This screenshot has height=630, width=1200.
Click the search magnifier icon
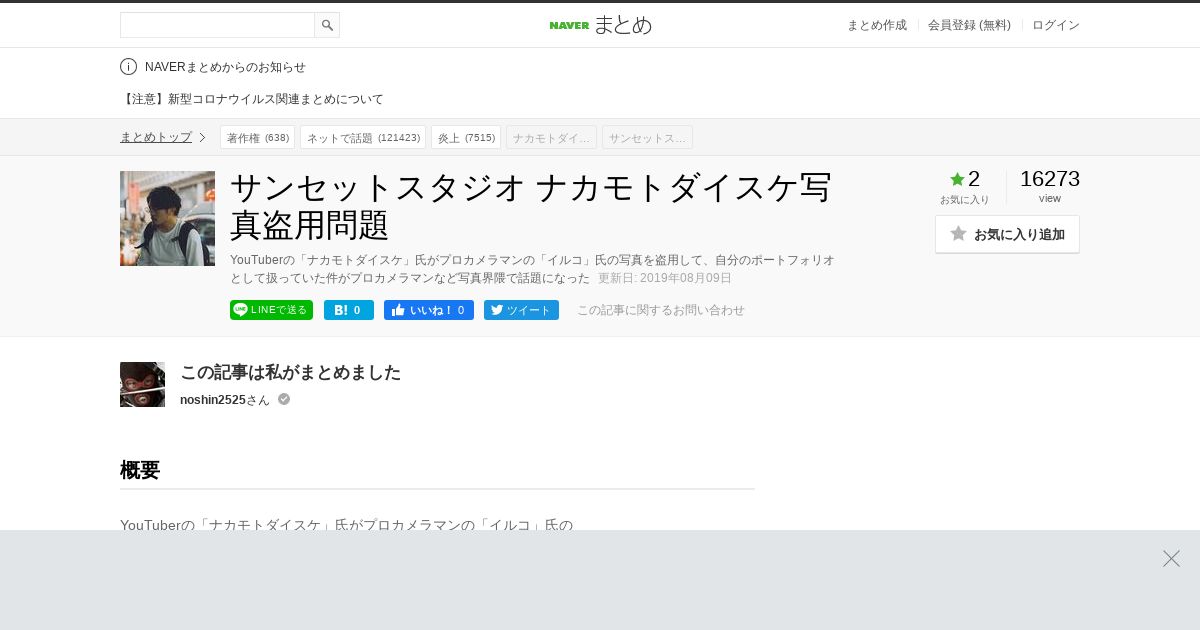pos(327,25)
